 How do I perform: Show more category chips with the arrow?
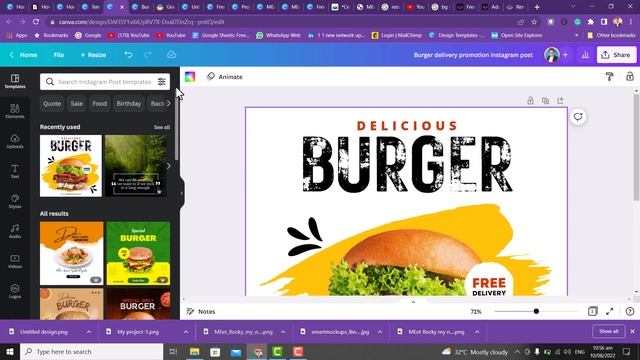168,104
